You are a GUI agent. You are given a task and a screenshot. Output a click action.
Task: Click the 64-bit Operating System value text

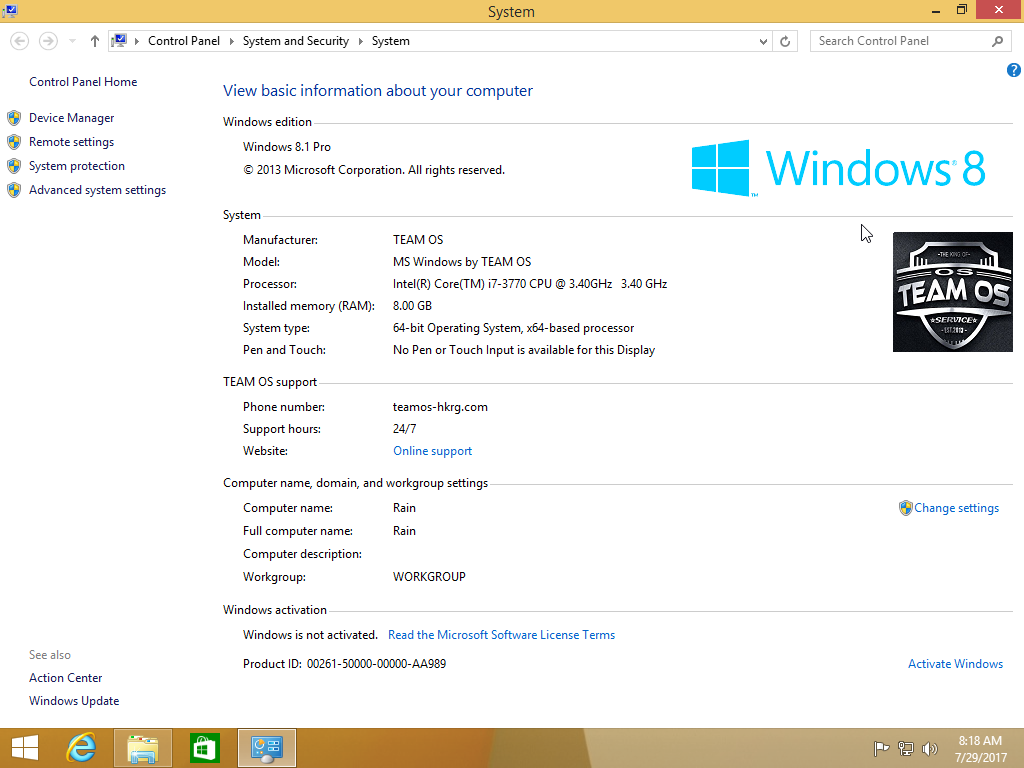click(x=513, y=328)
